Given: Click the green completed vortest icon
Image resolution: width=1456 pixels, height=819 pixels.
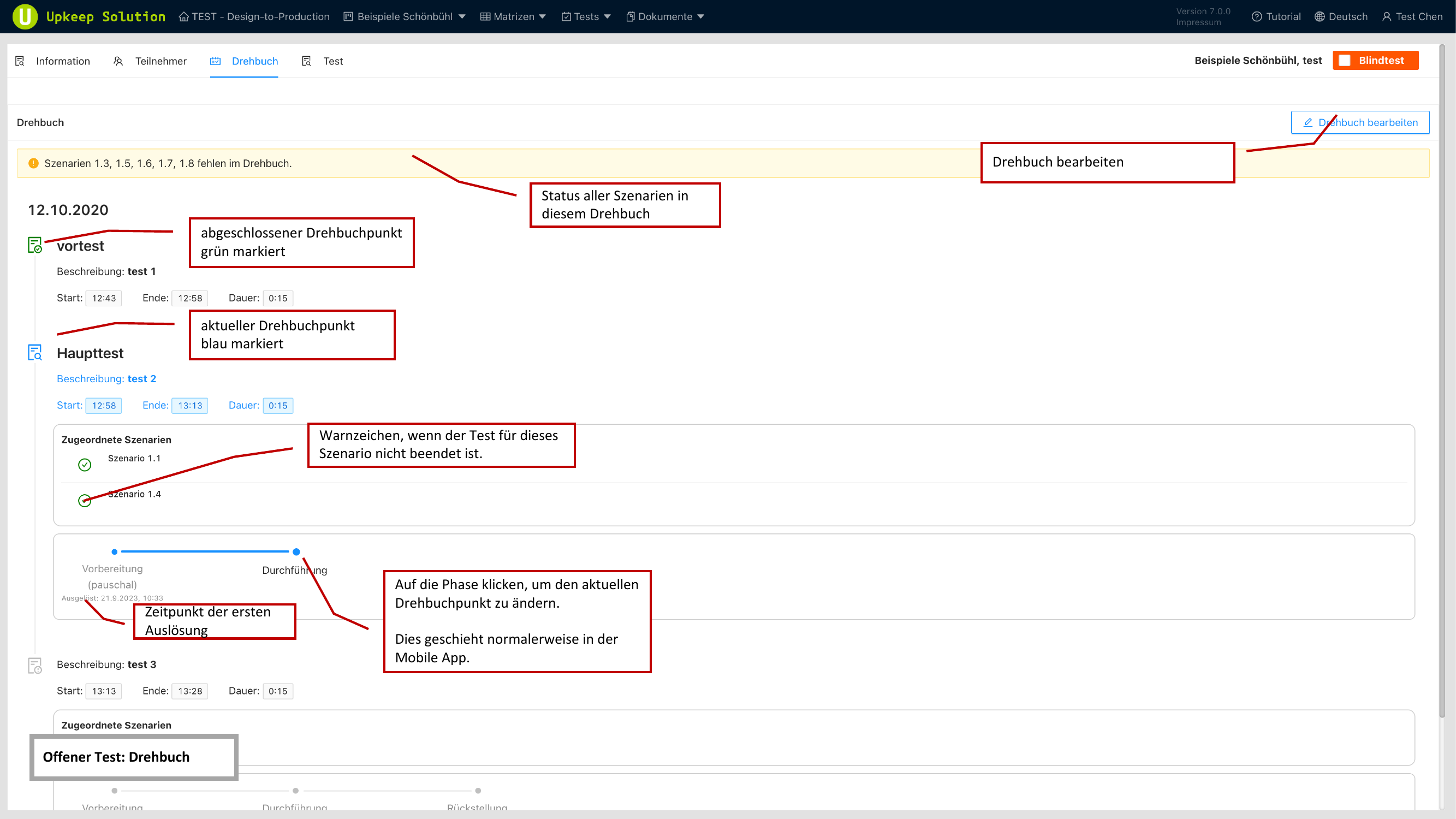Looking at the screenshot, I should coord(34,245).
